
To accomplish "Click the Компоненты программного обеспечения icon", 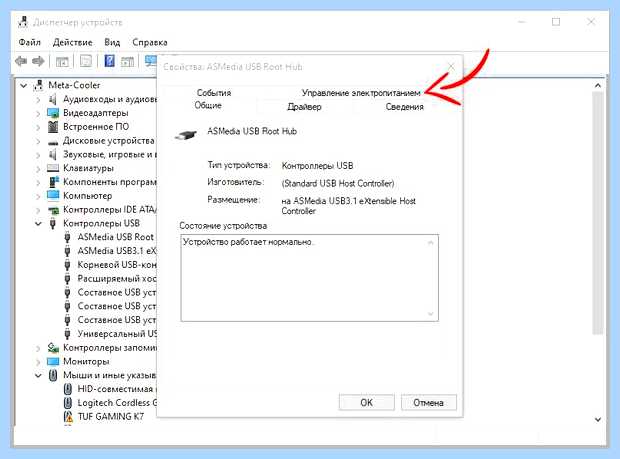I will tap(53, 182).
